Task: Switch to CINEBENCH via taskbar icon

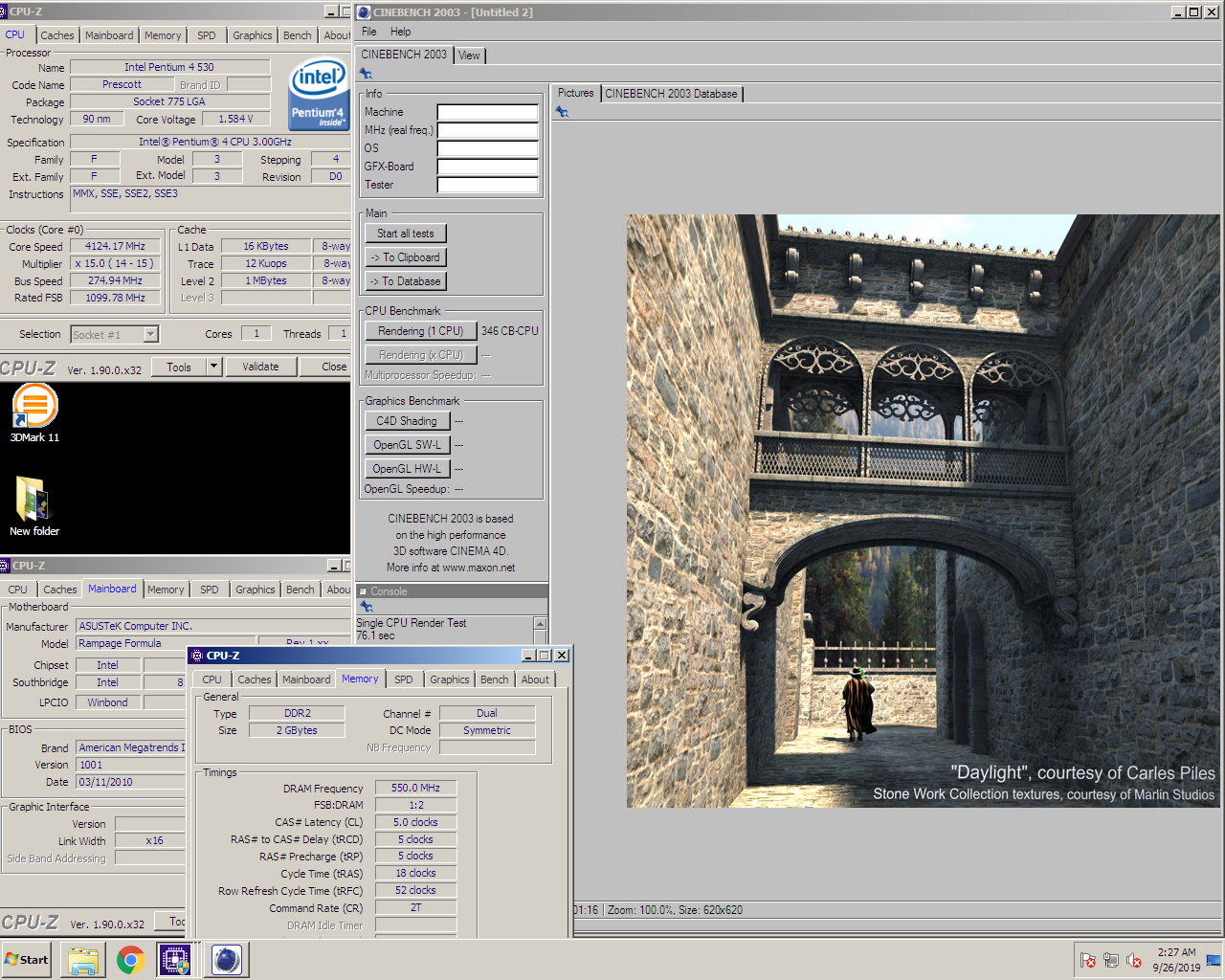Action: [227, 959]
